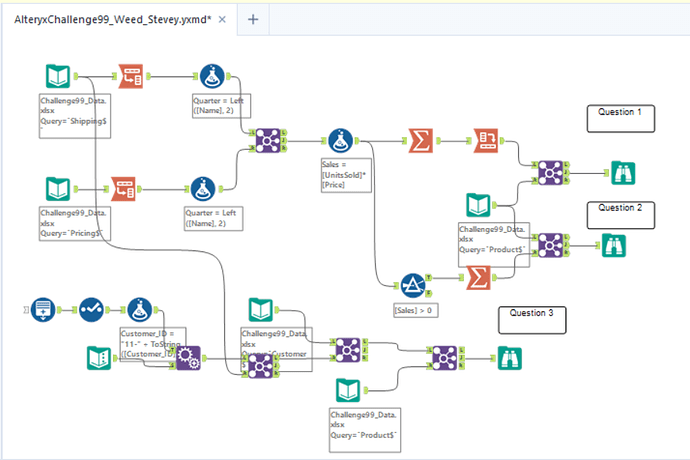The width and height of the screenshot is (690, 460).
Task: Select the Pricing$ Input Data tool
Action: click(58, 187)
